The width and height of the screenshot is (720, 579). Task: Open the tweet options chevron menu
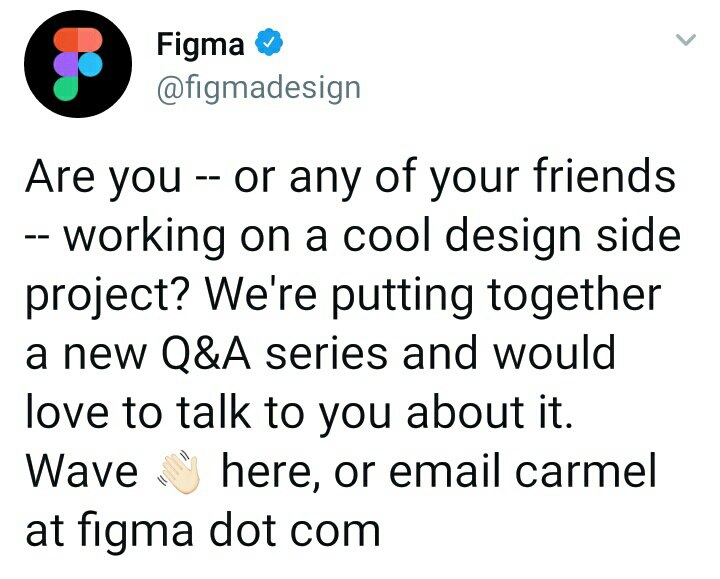pos(685,41)
